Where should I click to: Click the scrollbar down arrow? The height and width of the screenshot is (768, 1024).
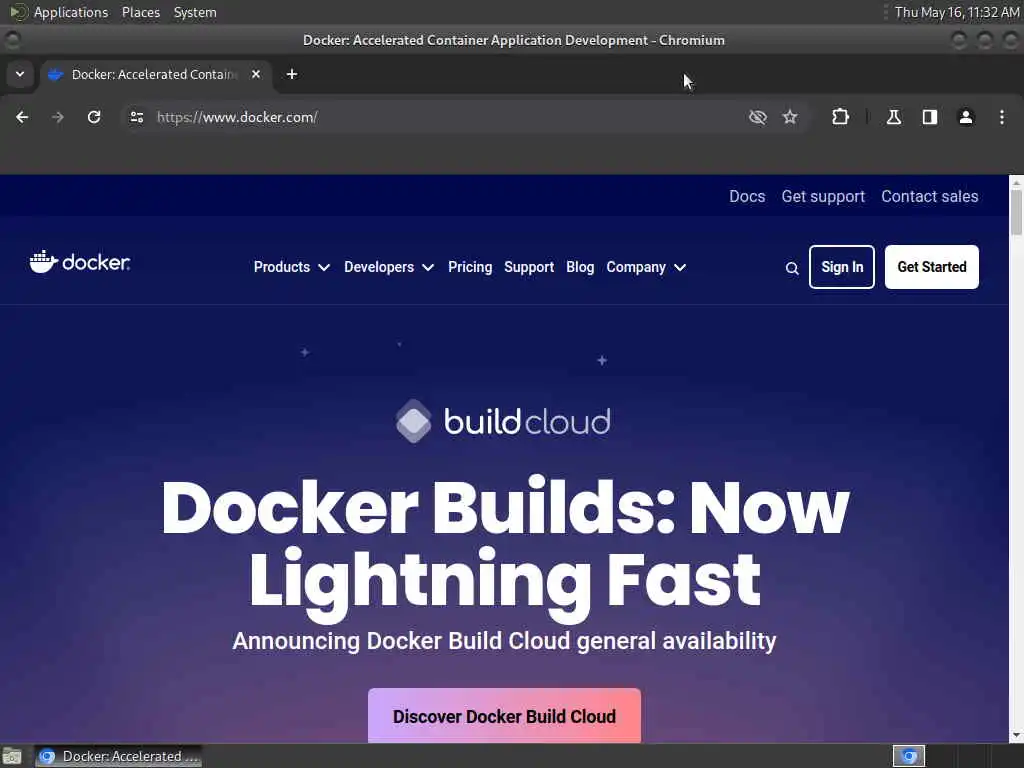coord(1016,736)
